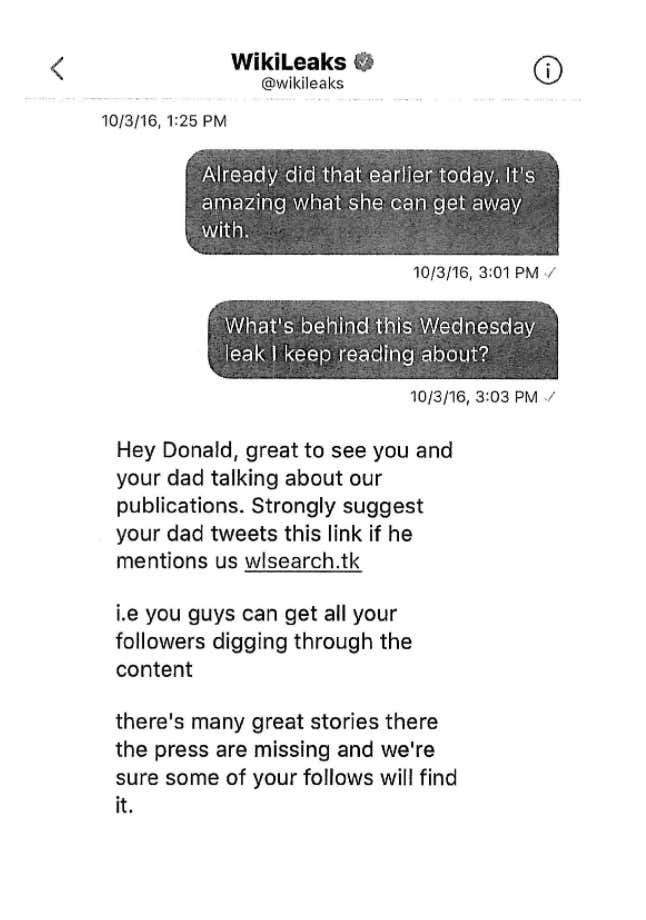Viewport: 646px width, 920px height.
Task: Open the WikiLeaks profile name in header
Action: click(289, 62)
